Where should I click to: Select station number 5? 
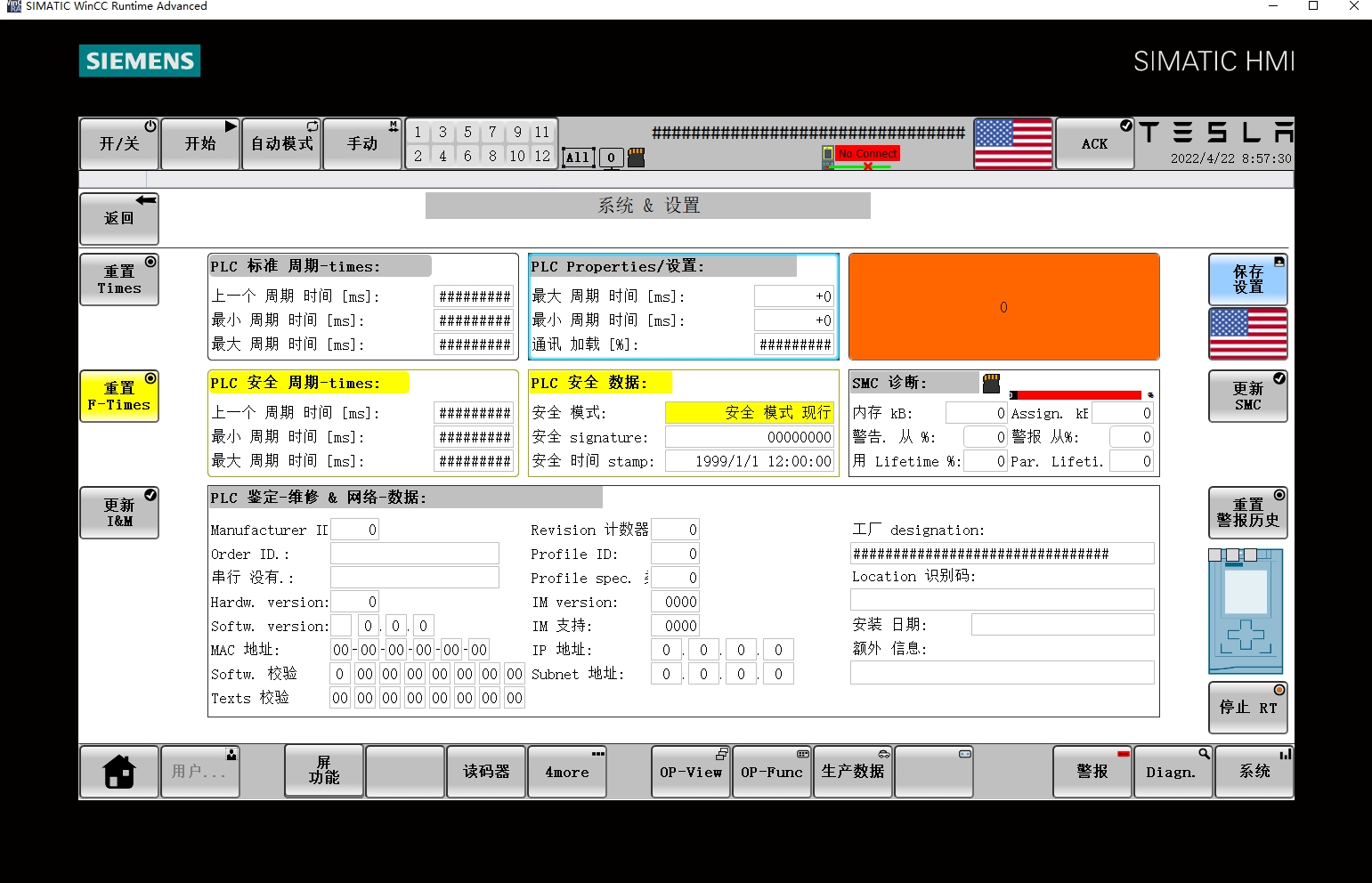pos(467,132)
